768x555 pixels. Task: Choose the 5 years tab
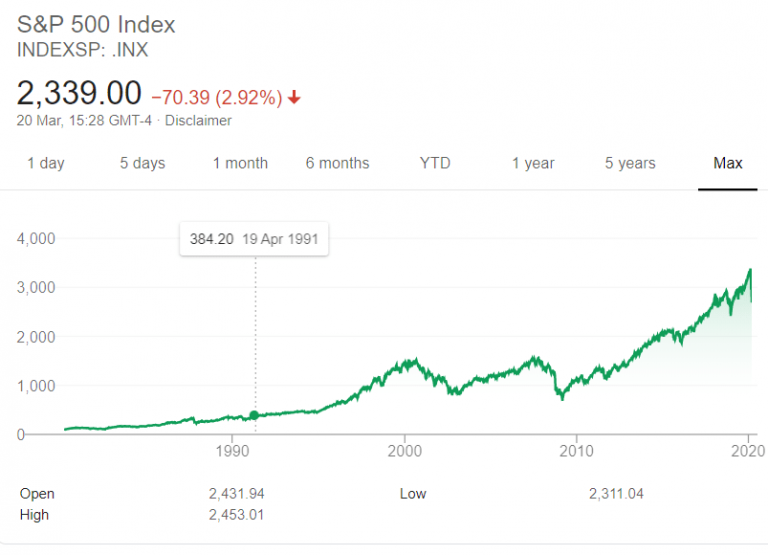(630, 163)
